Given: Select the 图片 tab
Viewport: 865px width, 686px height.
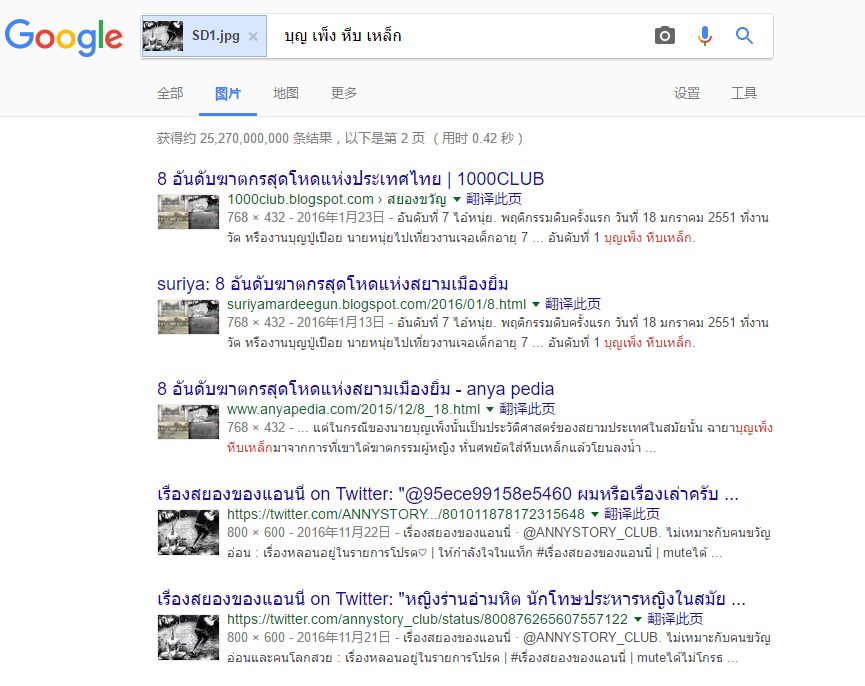Looking at the screenshot, I should tap(228, 93).
